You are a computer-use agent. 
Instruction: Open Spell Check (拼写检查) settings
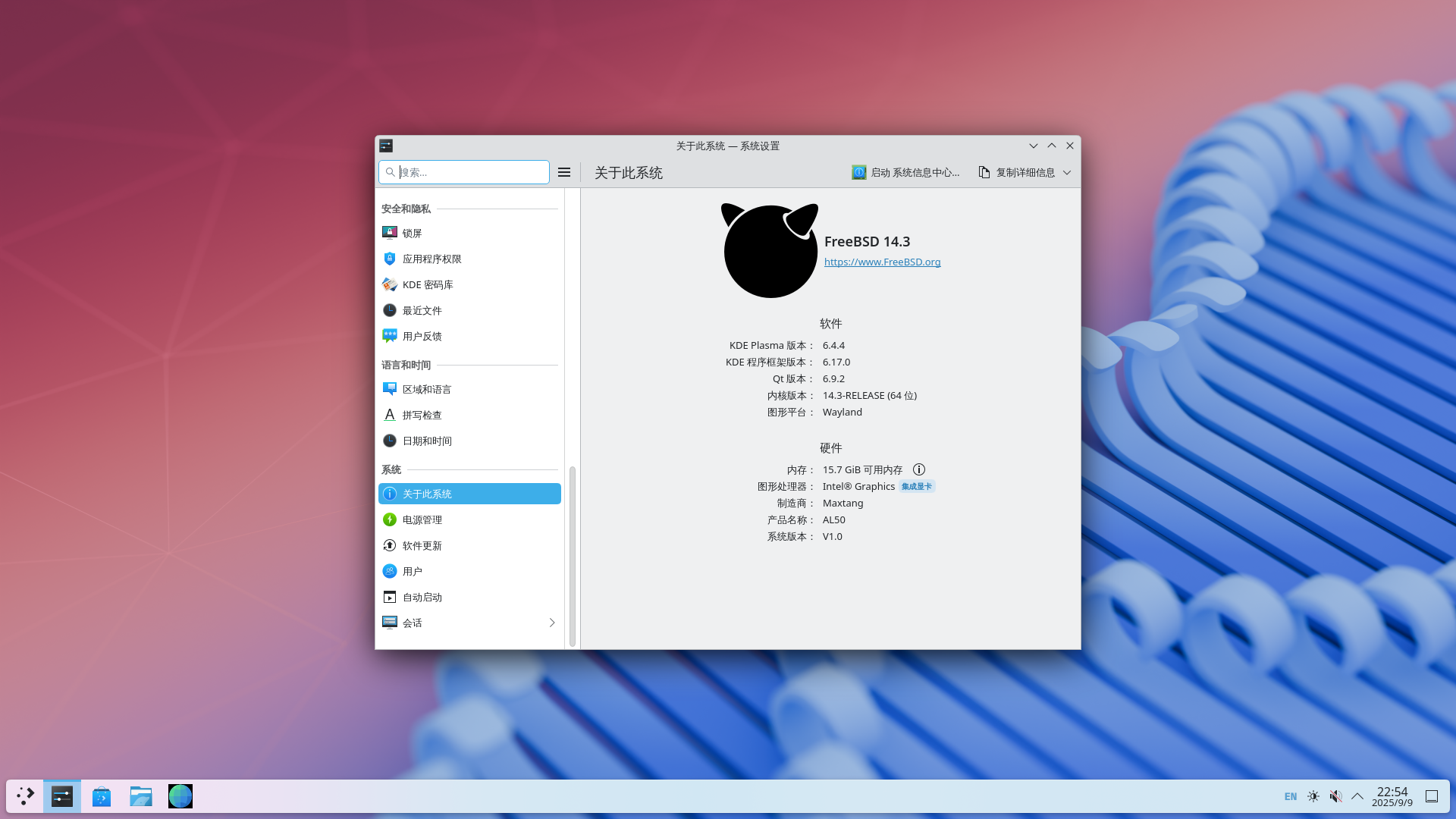tap(469, 415)
